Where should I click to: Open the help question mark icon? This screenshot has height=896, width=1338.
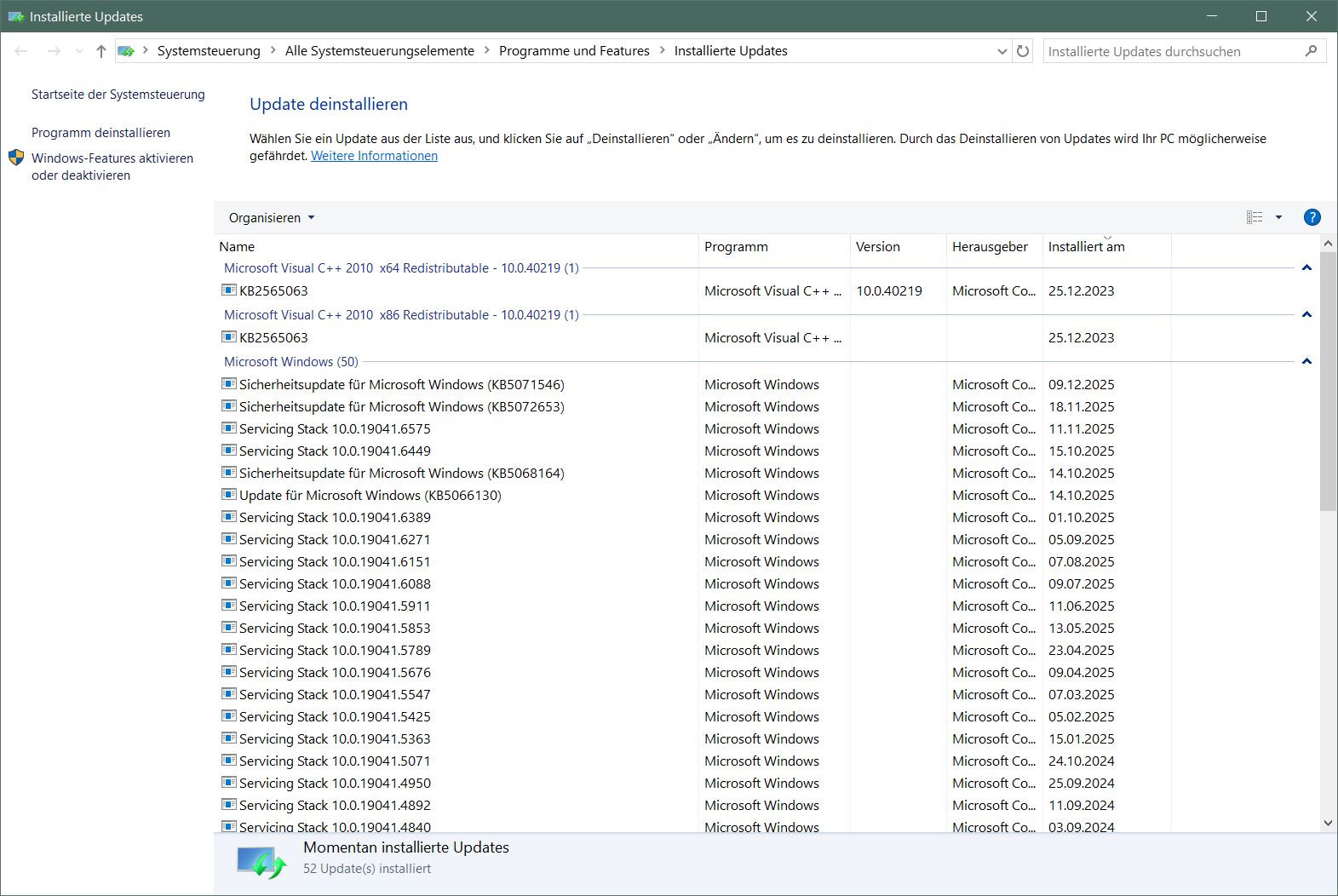[1312, 217]
